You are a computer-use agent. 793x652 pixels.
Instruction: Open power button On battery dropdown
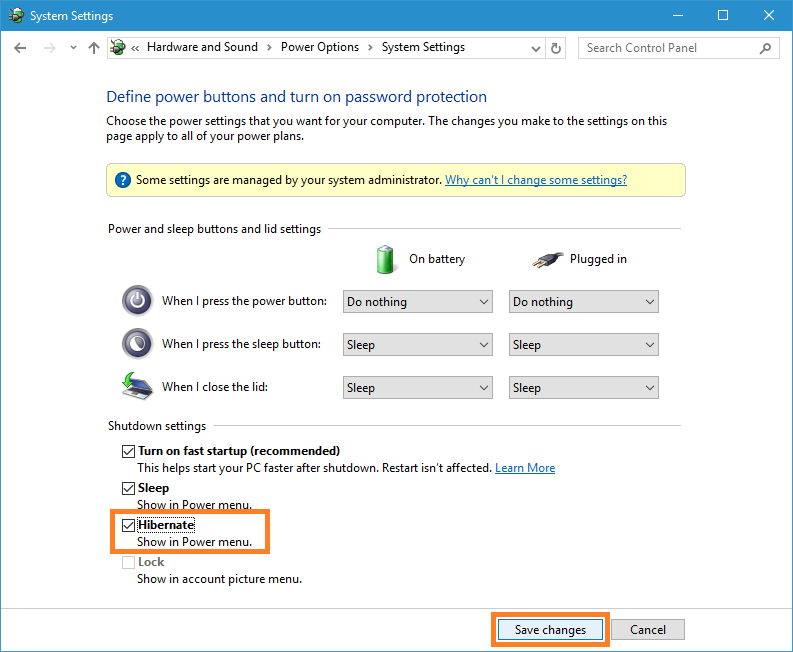(x=418, y=302)
